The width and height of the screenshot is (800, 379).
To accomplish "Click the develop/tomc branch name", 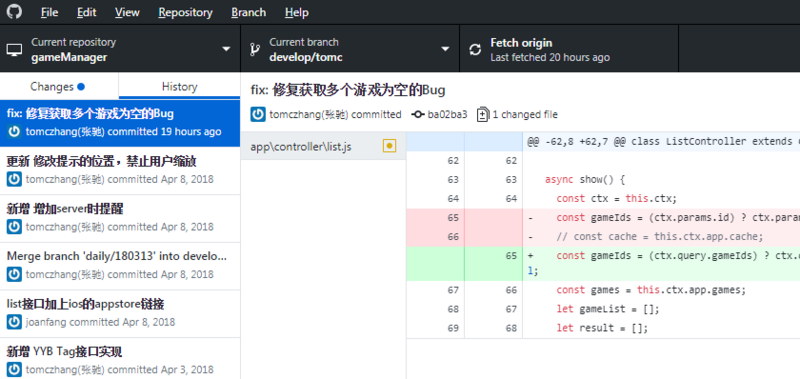I will (306, 57).
